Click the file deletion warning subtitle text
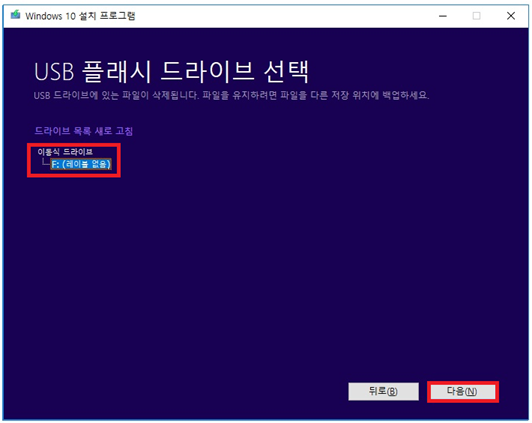Screen dimensions: 532x423 (x=231, y=95)
